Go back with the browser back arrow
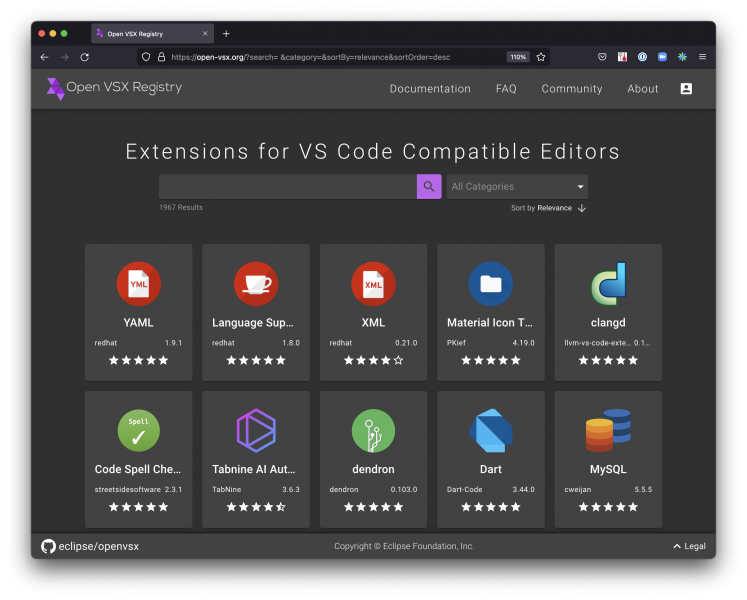The width and height of the screenshot is (747, 600). click(44, 57)
